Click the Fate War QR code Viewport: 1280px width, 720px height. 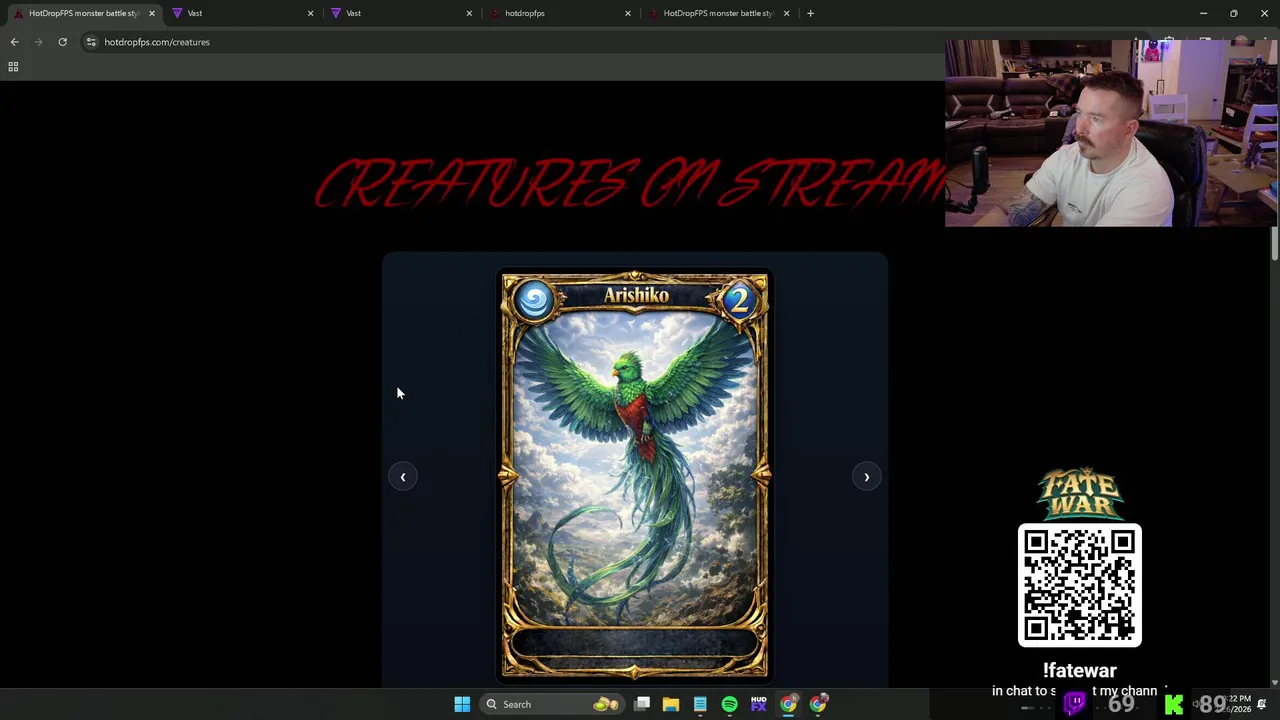click(1079, 585)
